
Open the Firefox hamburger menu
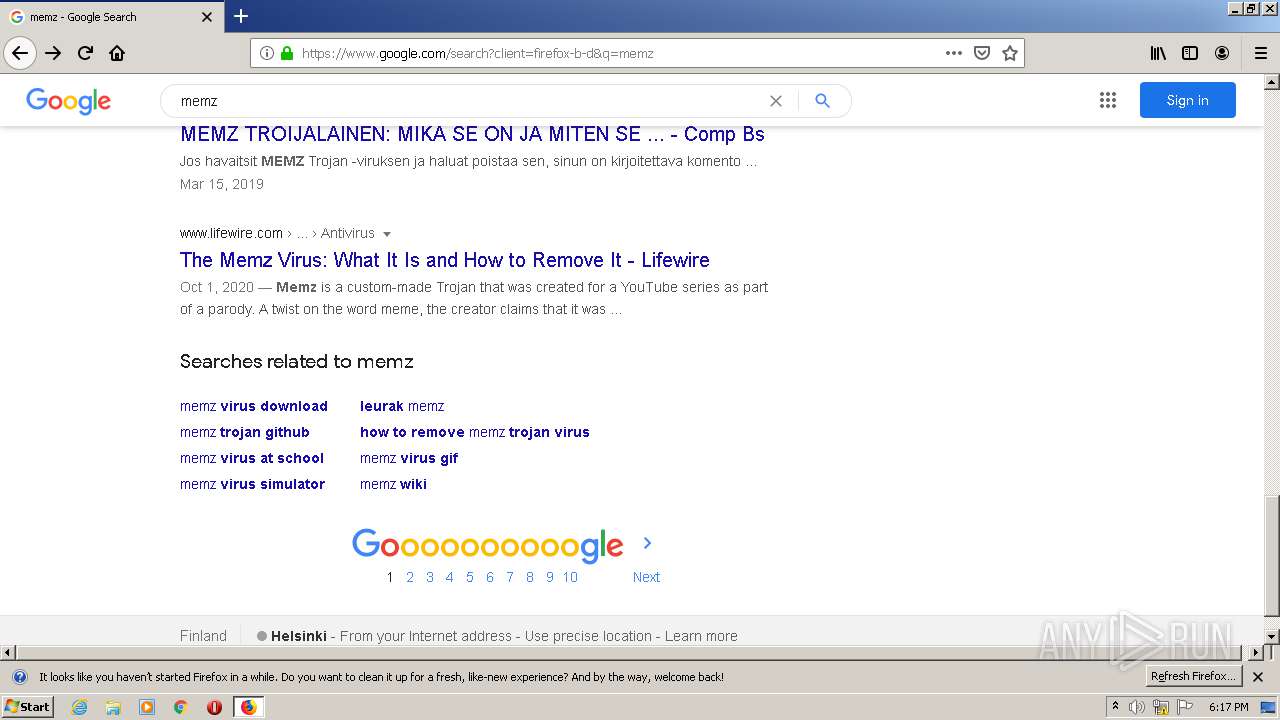point(1261,54)
